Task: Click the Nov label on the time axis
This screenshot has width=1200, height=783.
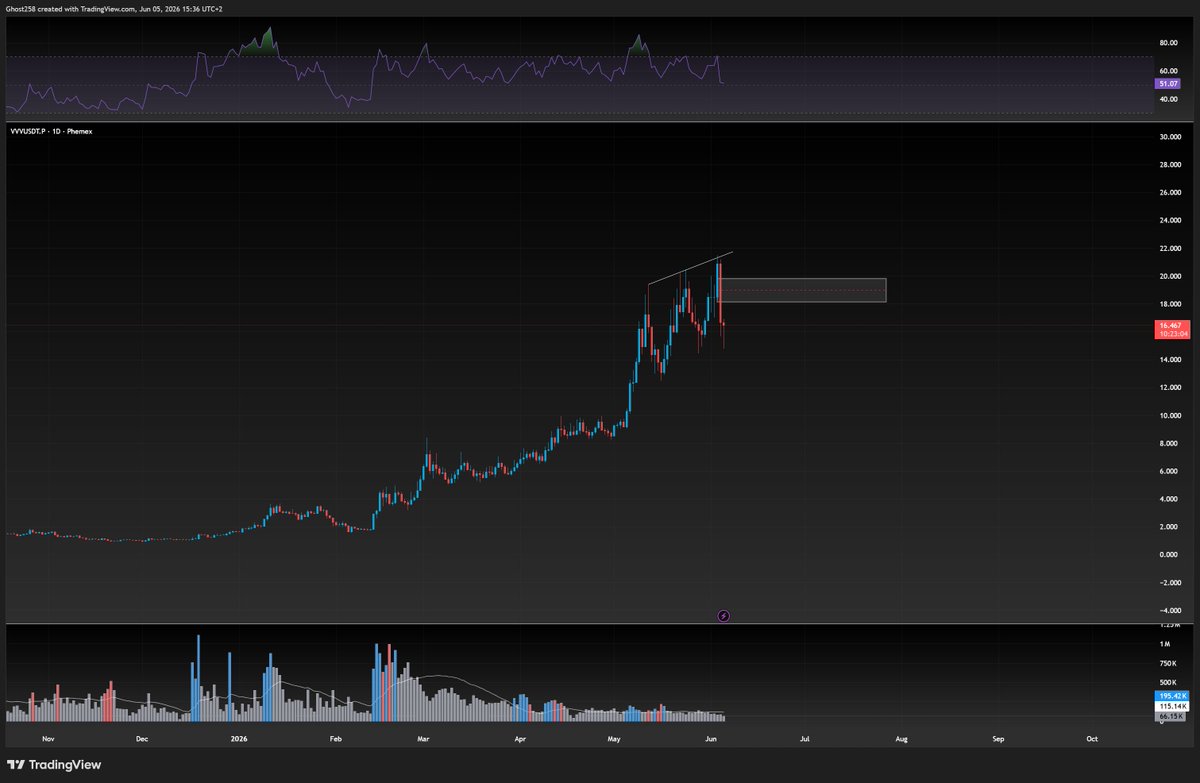Action: click(x=47, y=739)
